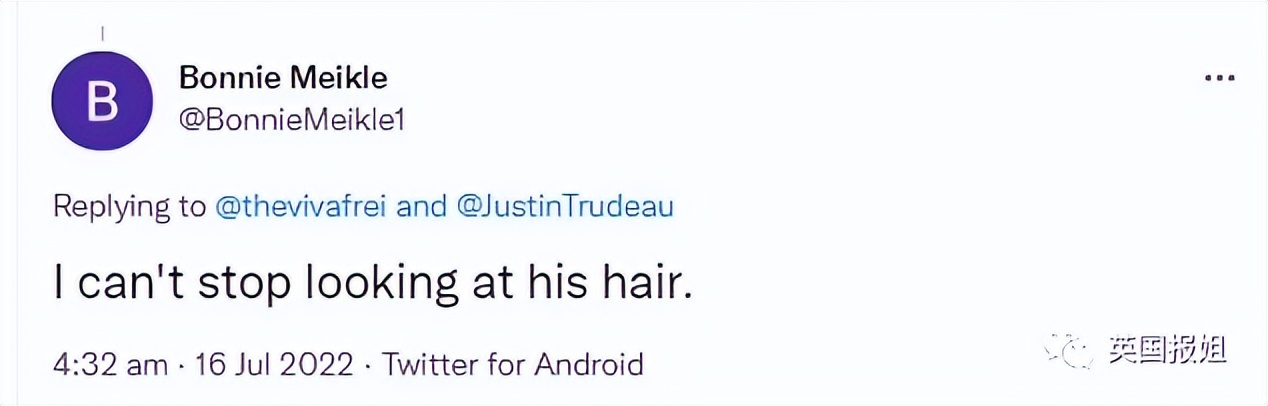The width and height of the screenshot is (1268, 406).
Task: Open Bonnie Meikle's profile from display name
Action: [x=282, y=77]
